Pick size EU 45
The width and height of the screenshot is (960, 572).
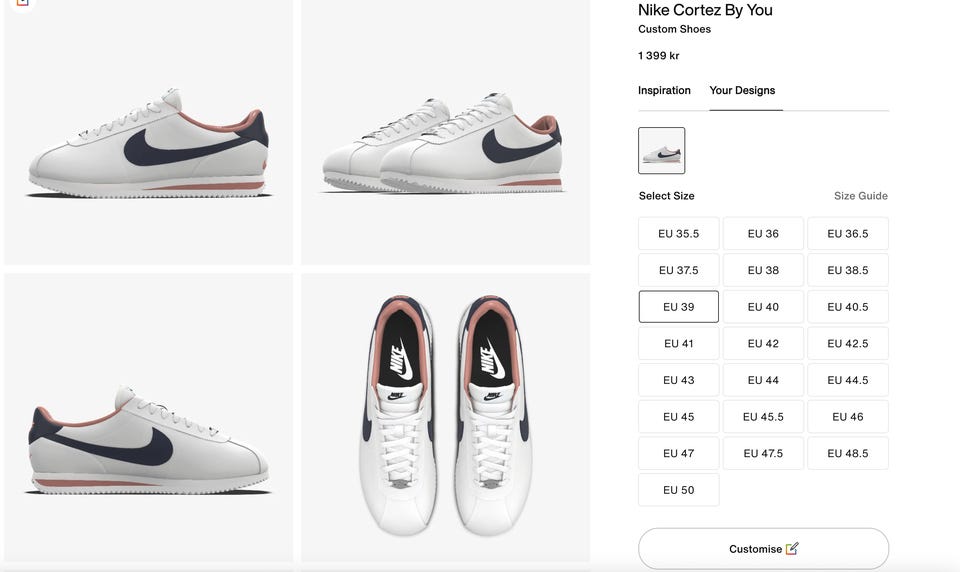click(x=678, y=416)
